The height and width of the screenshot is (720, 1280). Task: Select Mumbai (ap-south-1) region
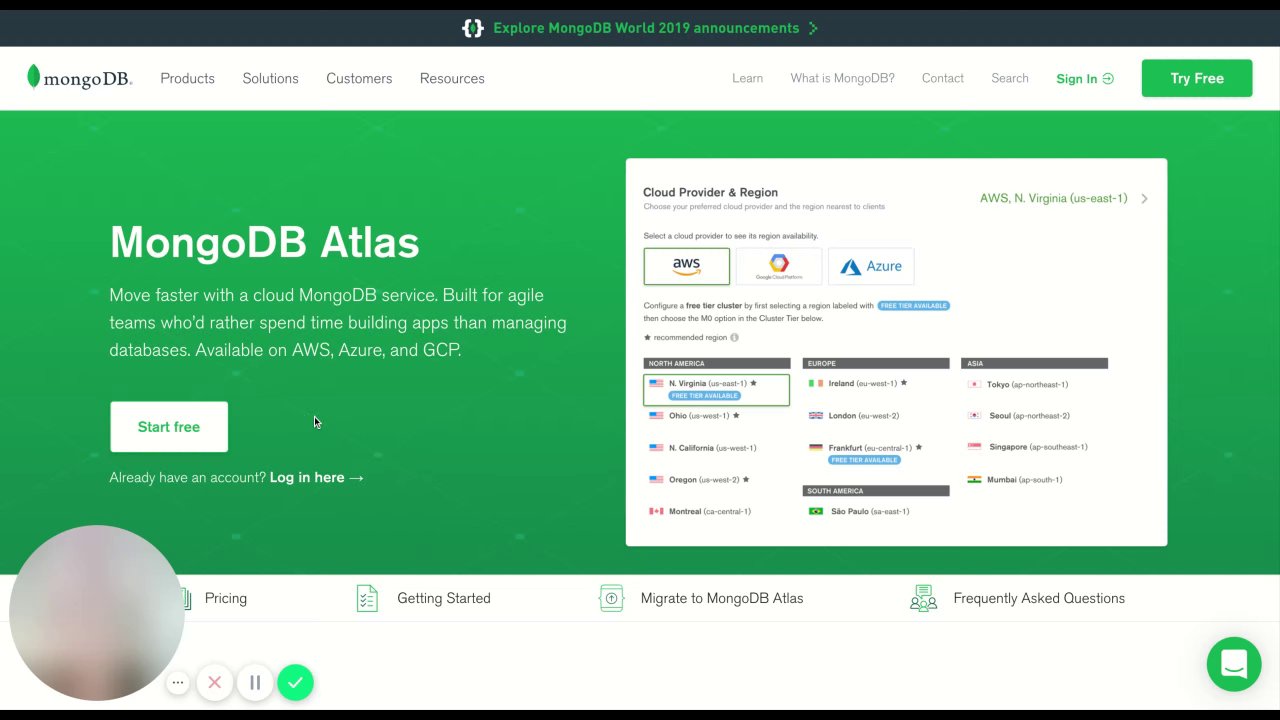pyautogui.click(x=1024, y=480)
